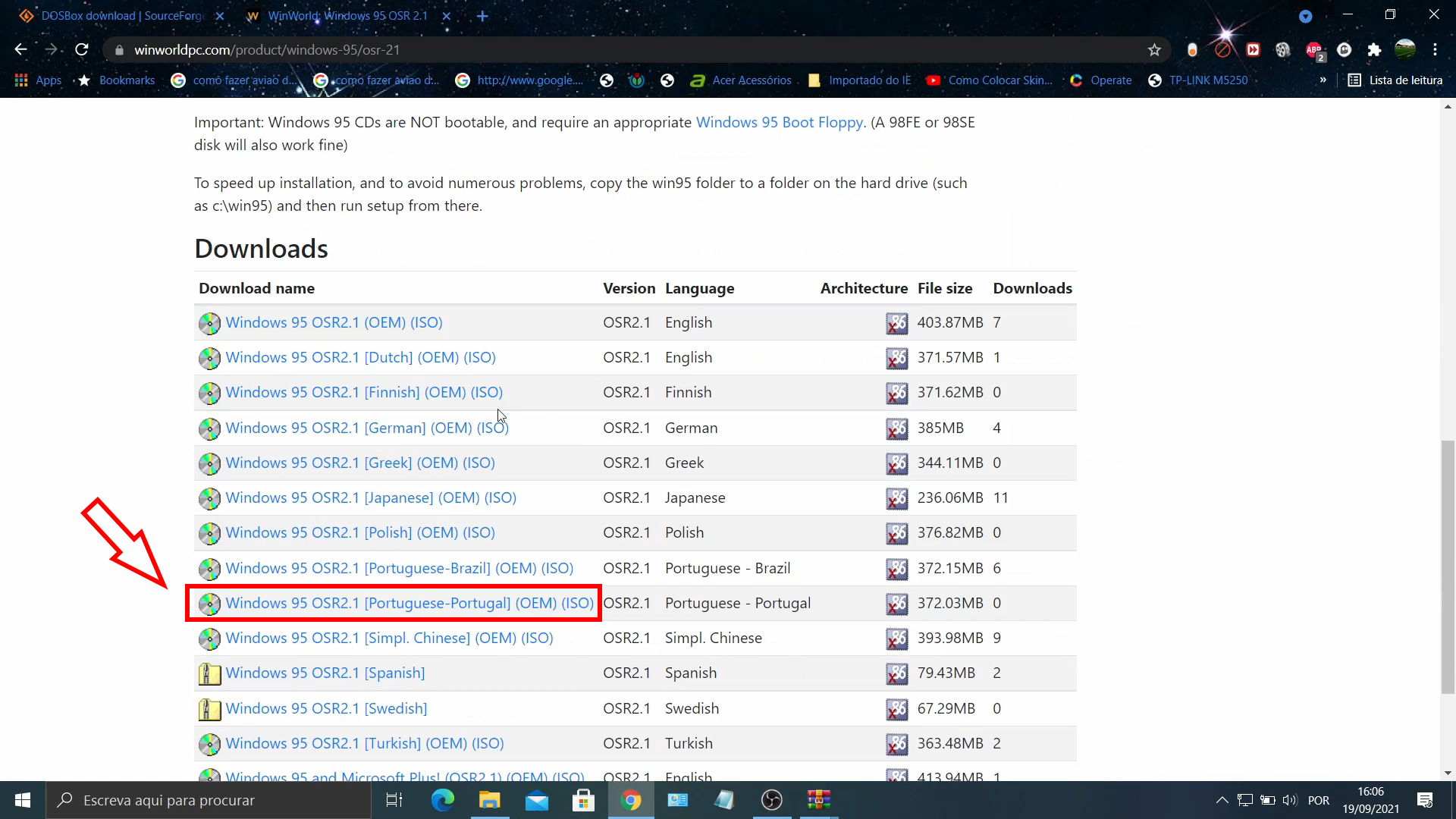Open OBS Studio from the taskbar

(771, 800)
